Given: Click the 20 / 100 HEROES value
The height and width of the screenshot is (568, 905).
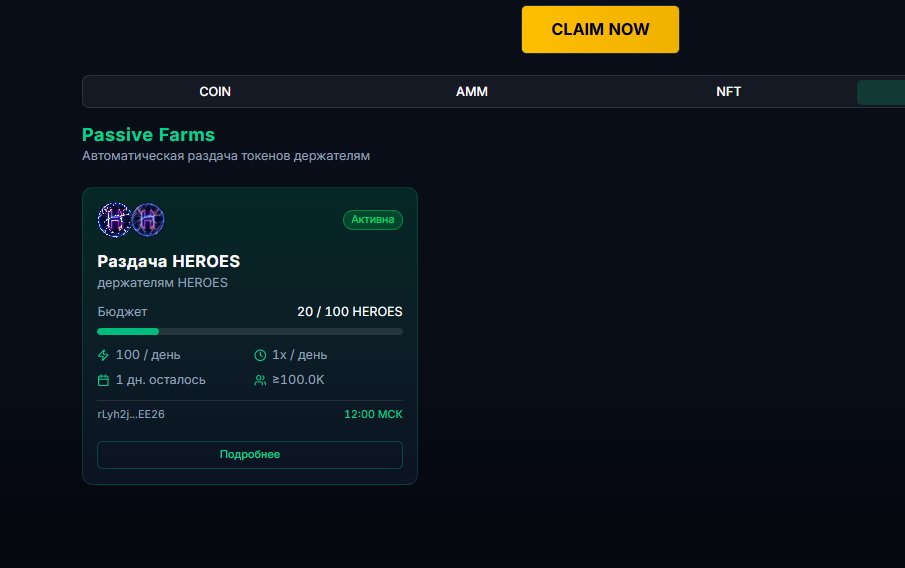Looking at the screenshot, I should pos(350,312).
